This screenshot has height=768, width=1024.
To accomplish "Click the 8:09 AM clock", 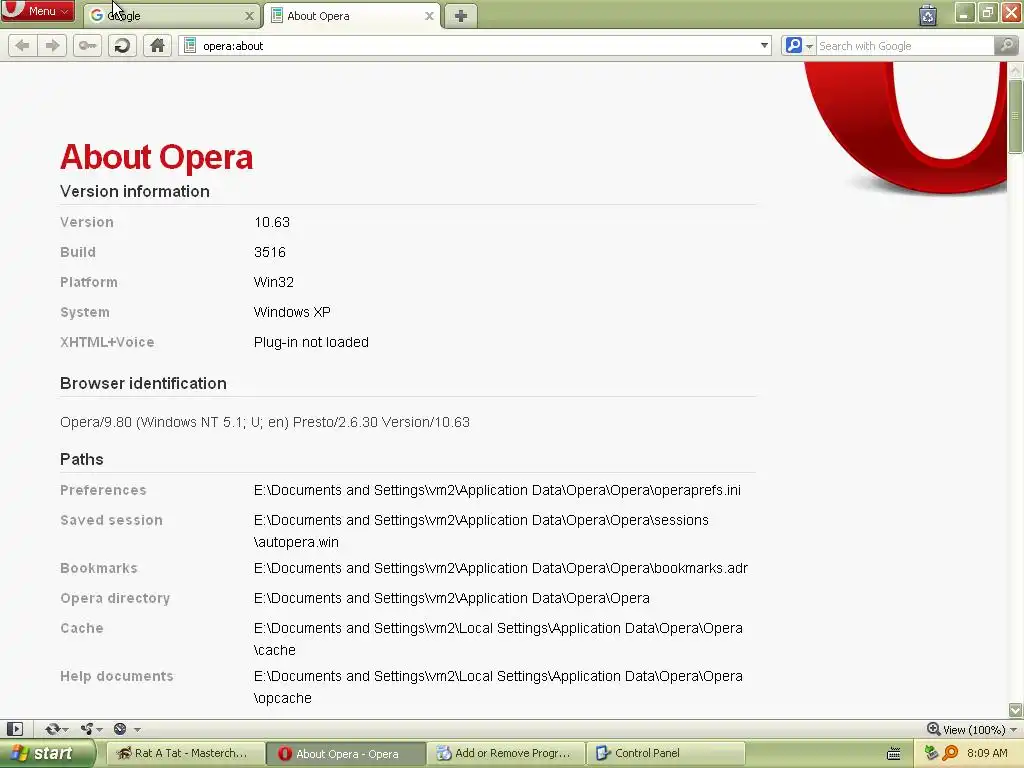I will 987,753.
